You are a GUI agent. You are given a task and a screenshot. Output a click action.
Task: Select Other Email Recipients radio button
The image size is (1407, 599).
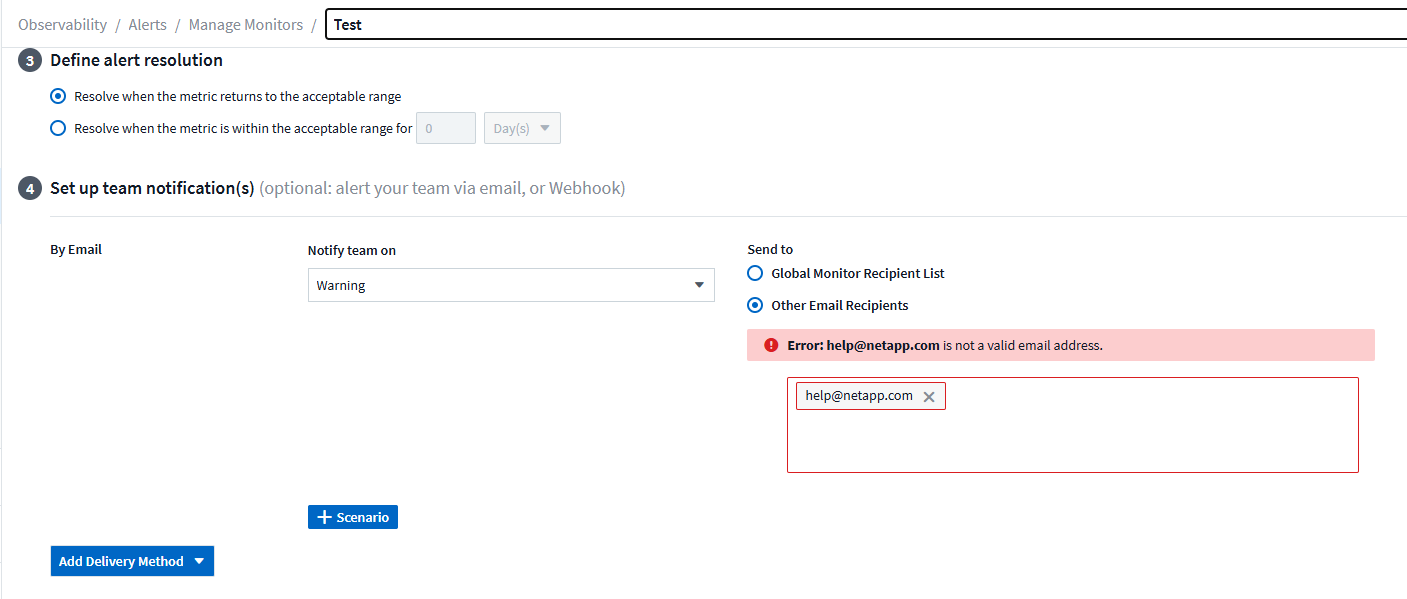(756, 305)
